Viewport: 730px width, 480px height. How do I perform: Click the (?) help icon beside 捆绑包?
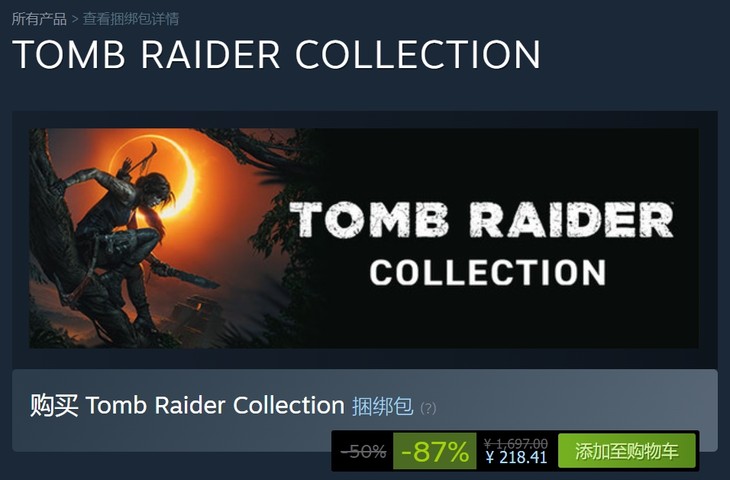pos(428,408)
